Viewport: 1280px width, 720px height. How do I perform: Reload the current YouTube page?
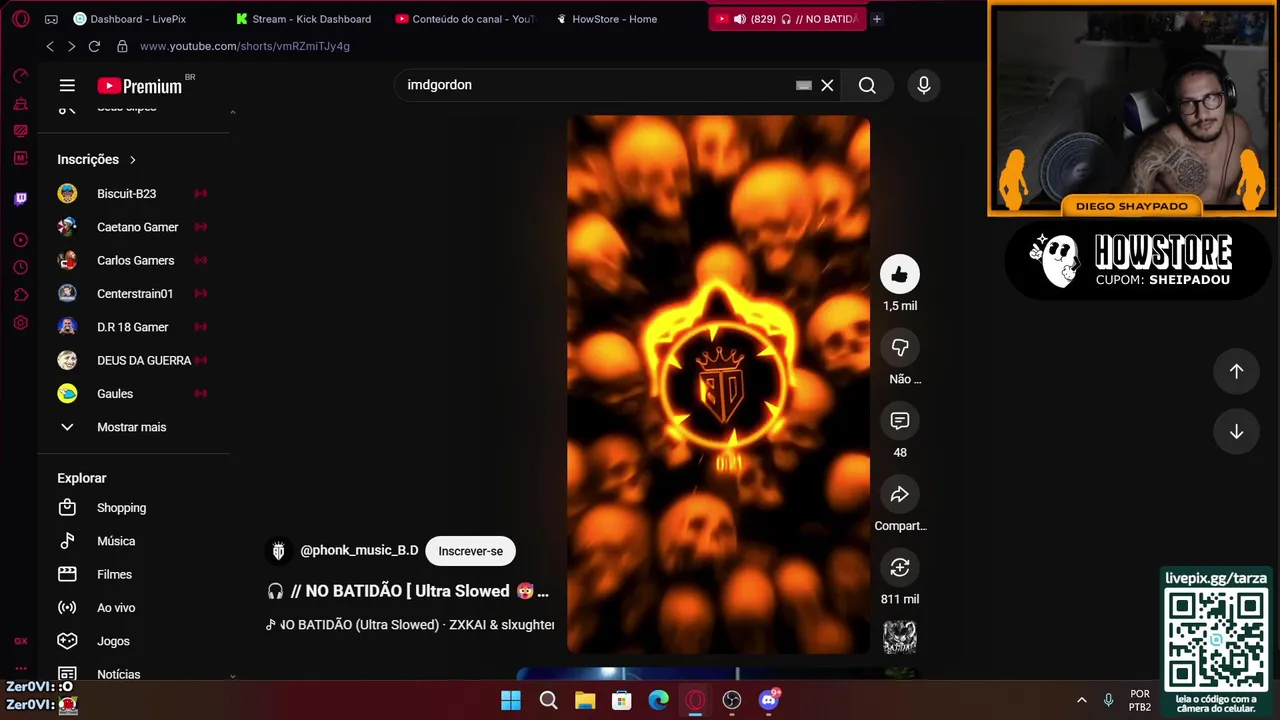(x=94, y=46)
